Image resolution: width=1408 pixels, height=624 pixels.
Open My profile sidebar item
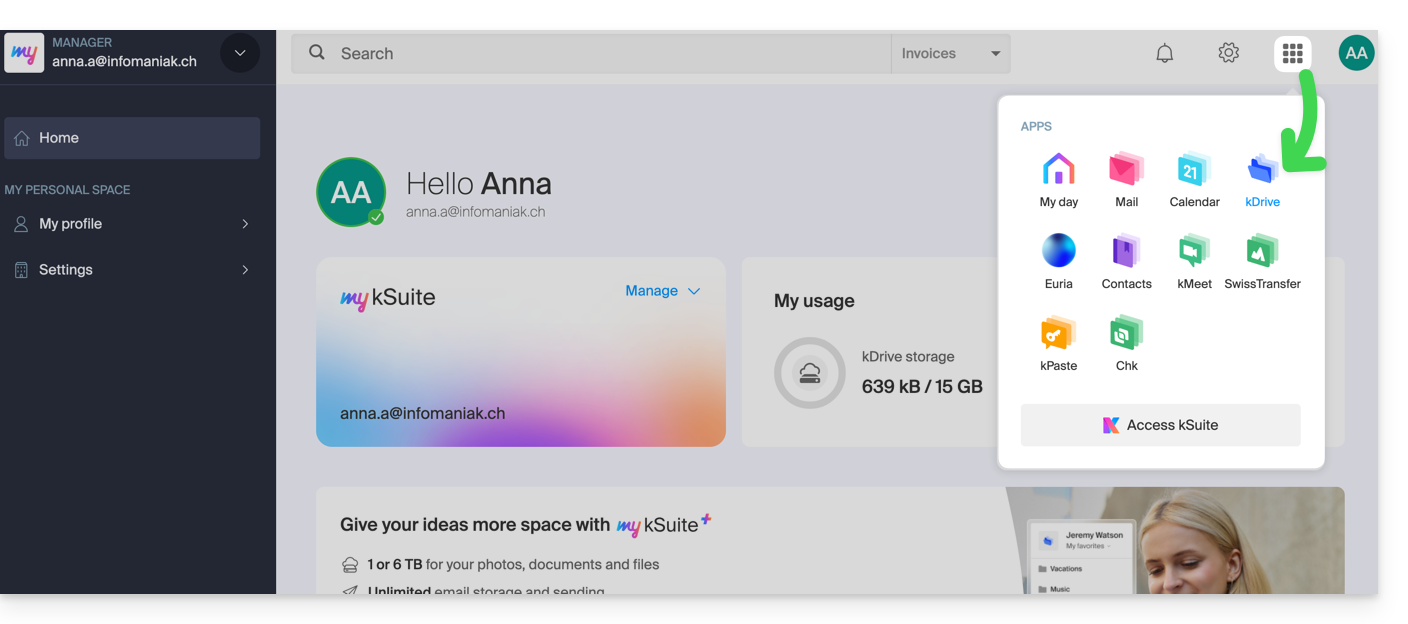(132, 224)
